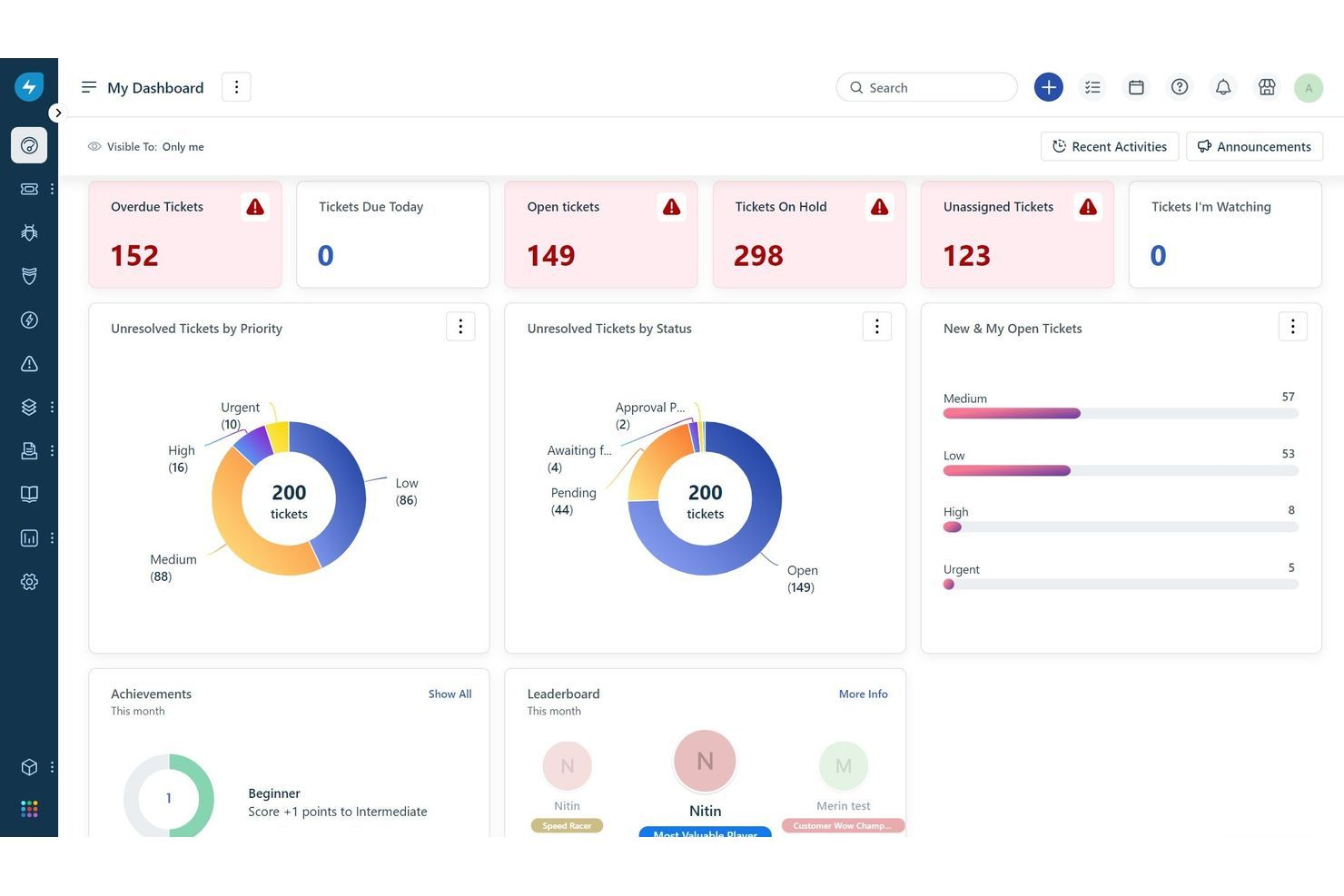Open Tickets icon in left sidebar
The image size is (1344, 896).
point(29,189)
